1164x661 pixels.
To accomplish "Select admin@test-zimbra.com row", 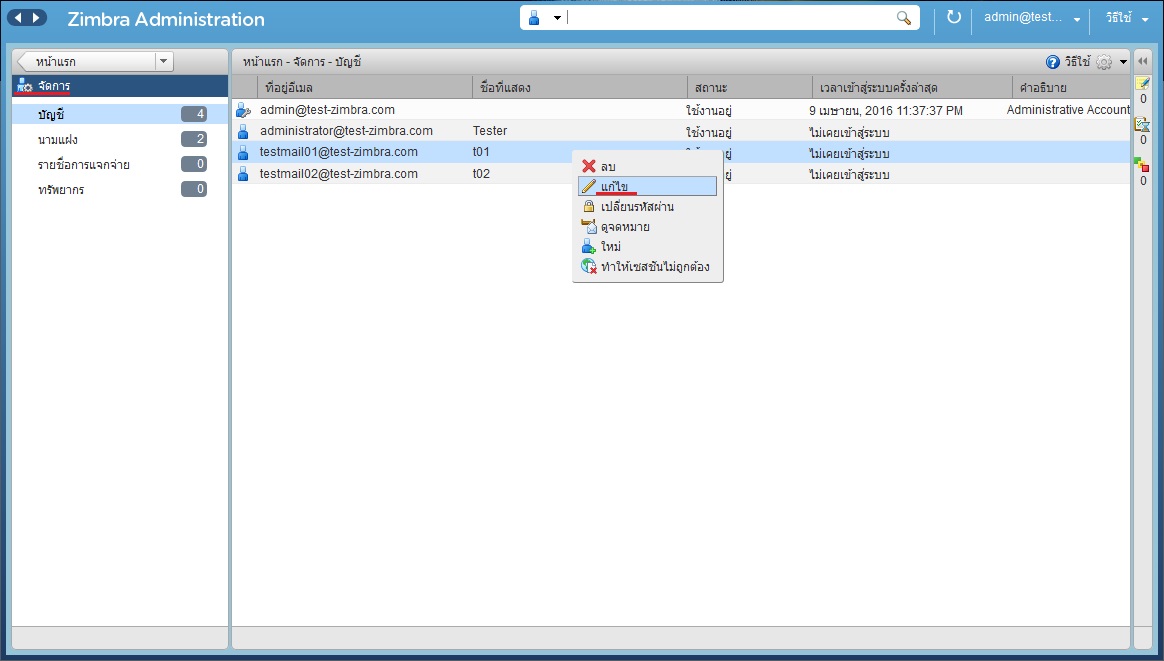I will (x=681, y=110).
